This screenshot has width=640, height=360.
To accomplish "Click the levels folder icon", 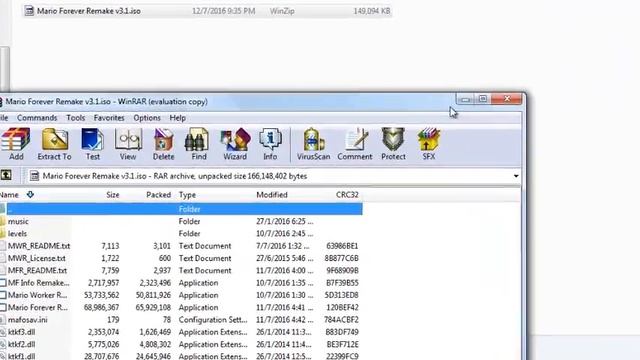I will [x=3, y=233].
